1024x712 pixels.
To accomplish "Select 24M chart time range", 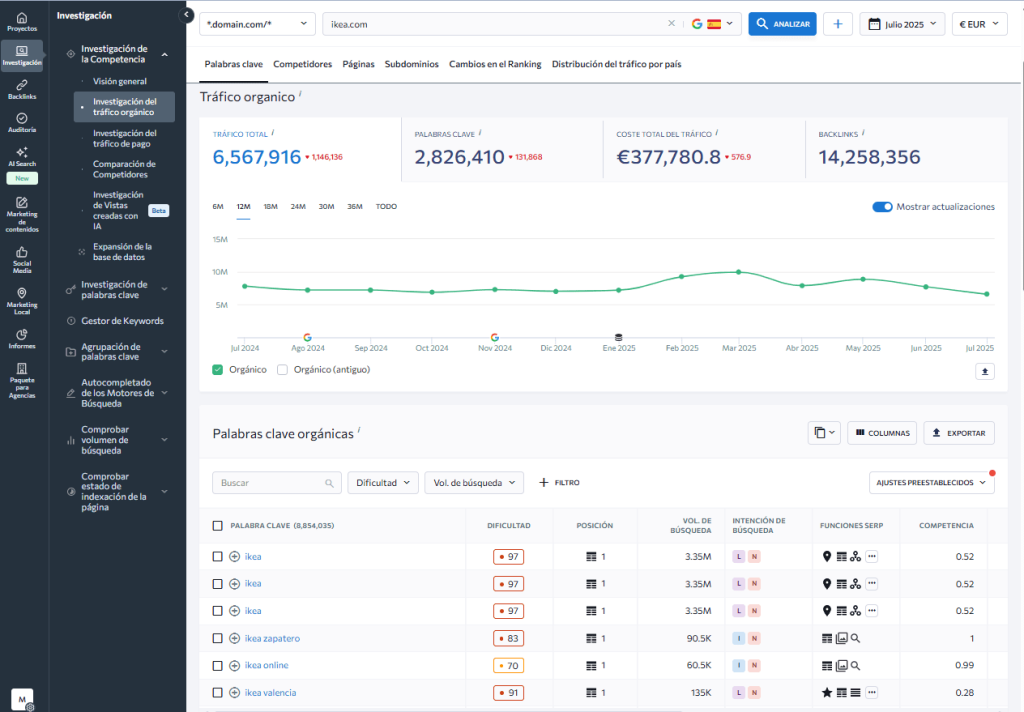I will pos(298,206).
